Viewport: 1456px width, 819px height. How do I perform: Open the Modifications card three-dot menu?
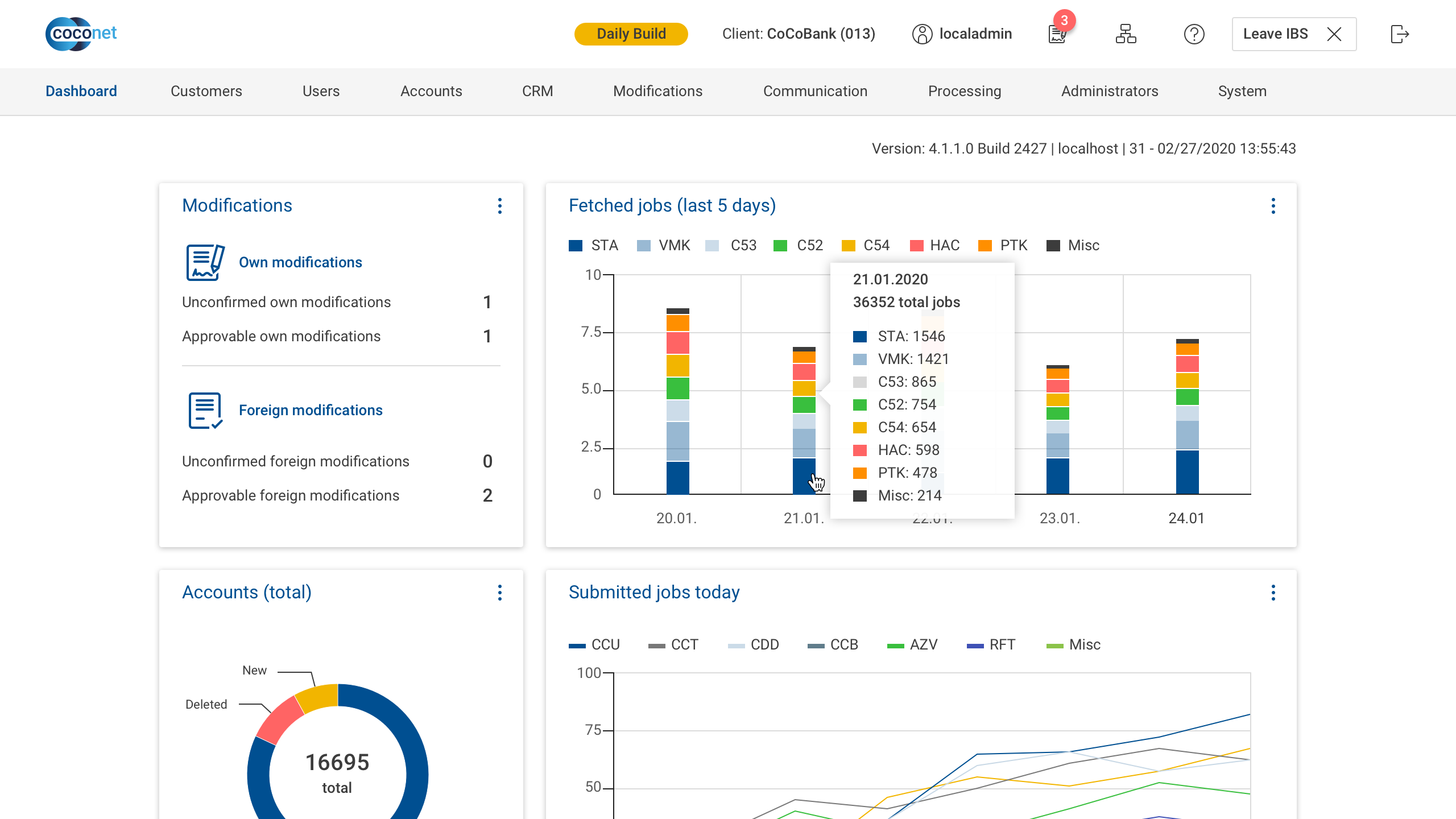(x=500, y=206)
